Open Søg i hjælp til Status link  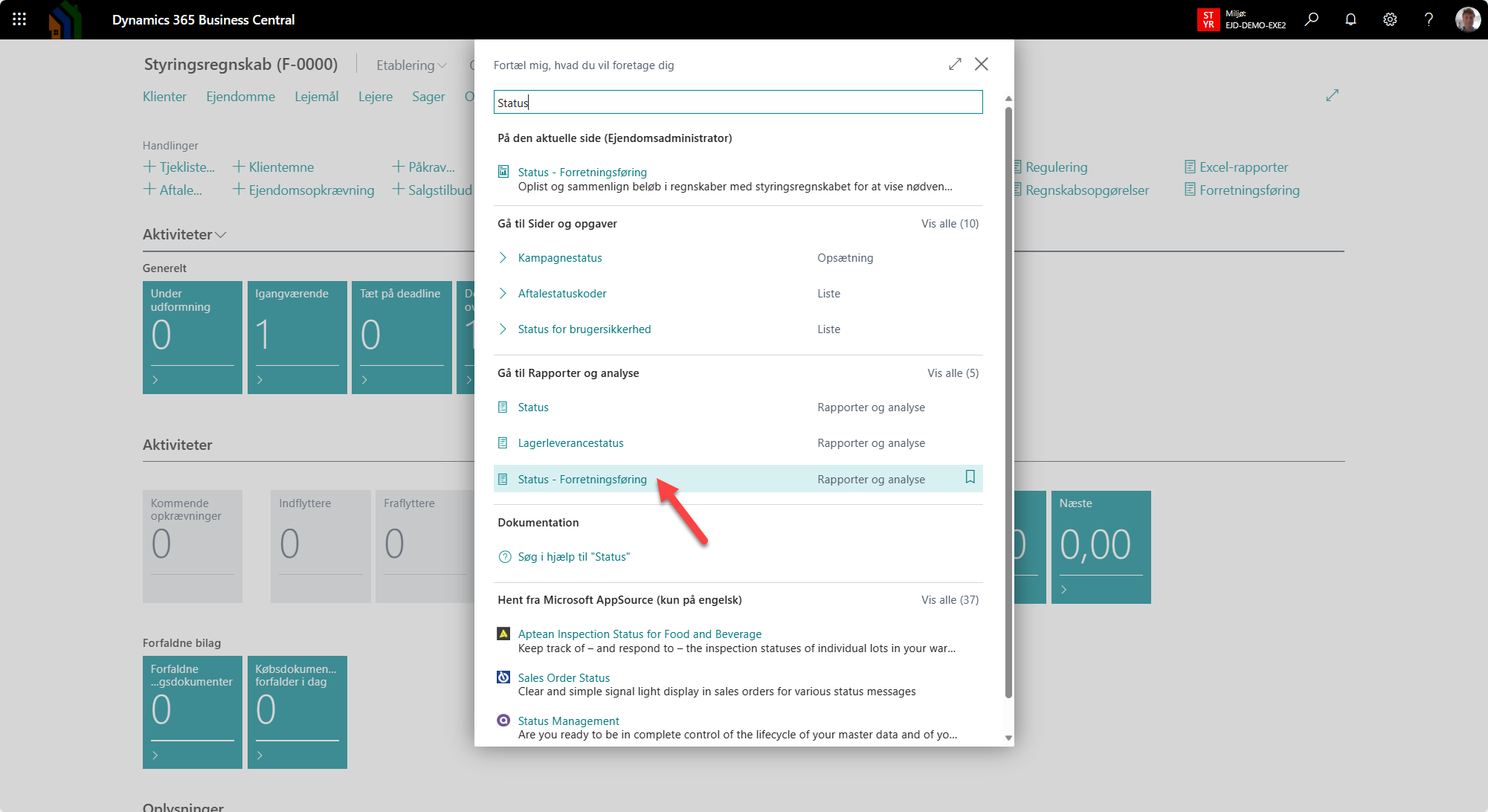[x=573, y=557]
